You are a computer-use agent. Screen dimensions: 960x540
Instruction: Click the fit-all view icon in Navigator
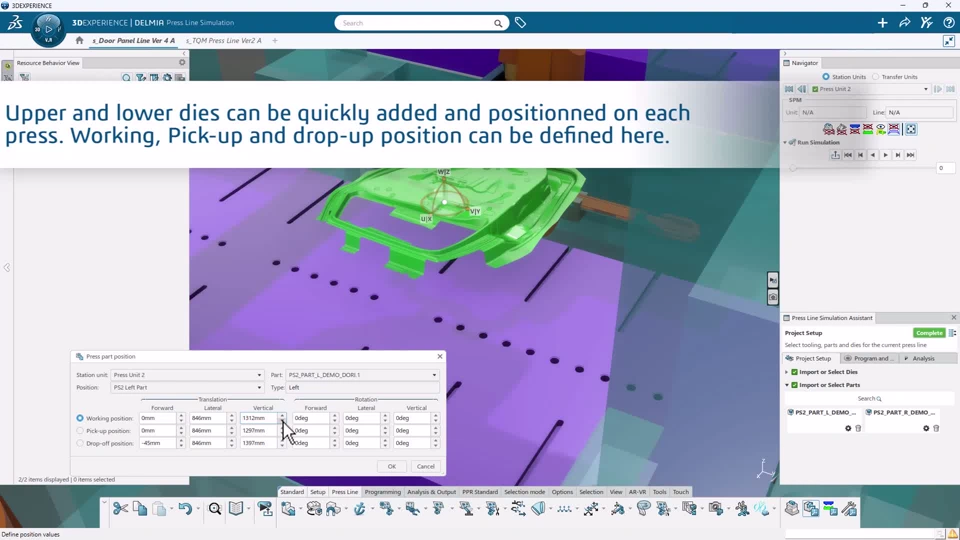coord(910,129)
